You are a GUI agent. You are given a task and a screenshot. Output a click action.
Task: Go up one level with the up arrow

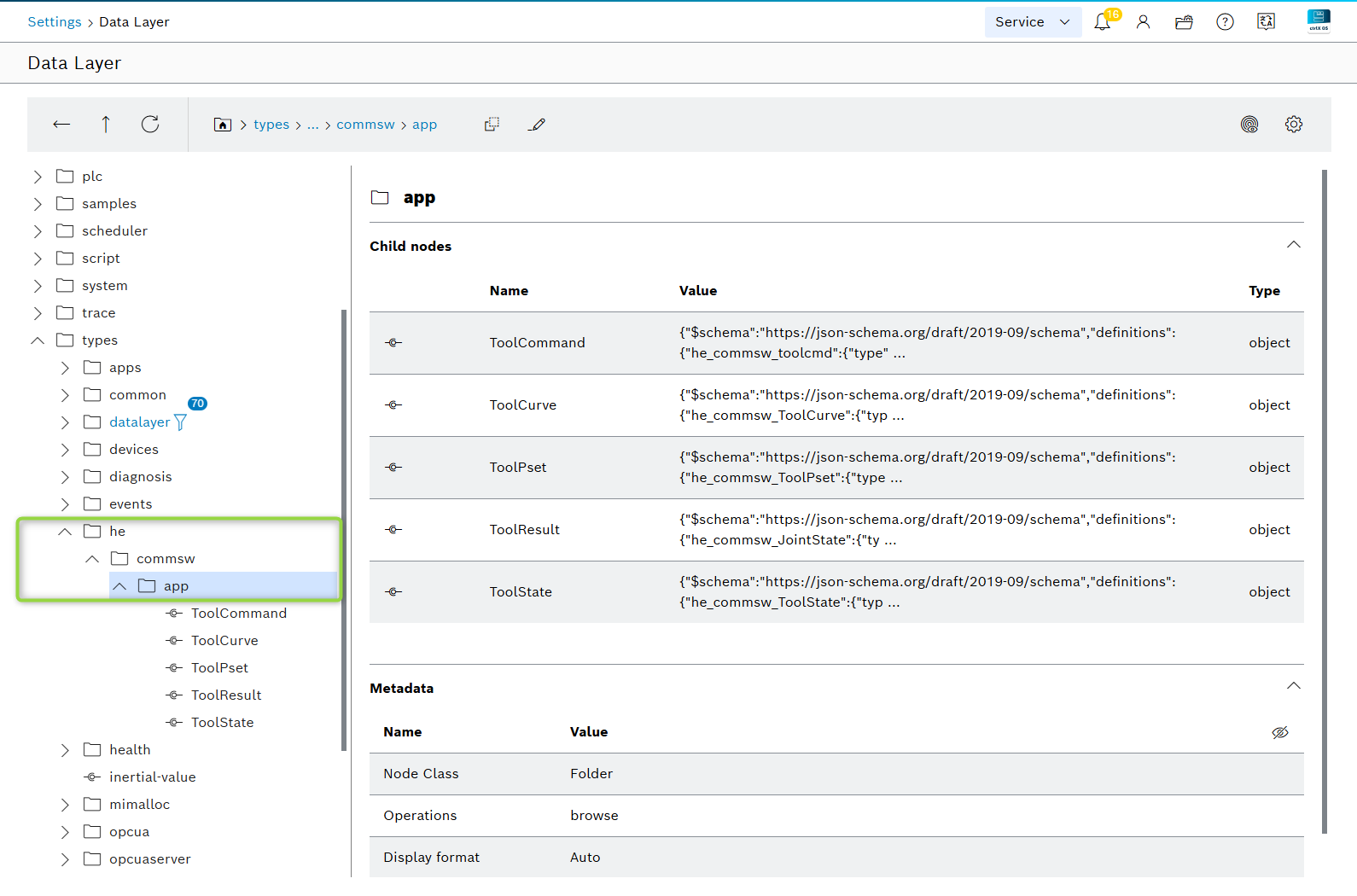(106, 125)
